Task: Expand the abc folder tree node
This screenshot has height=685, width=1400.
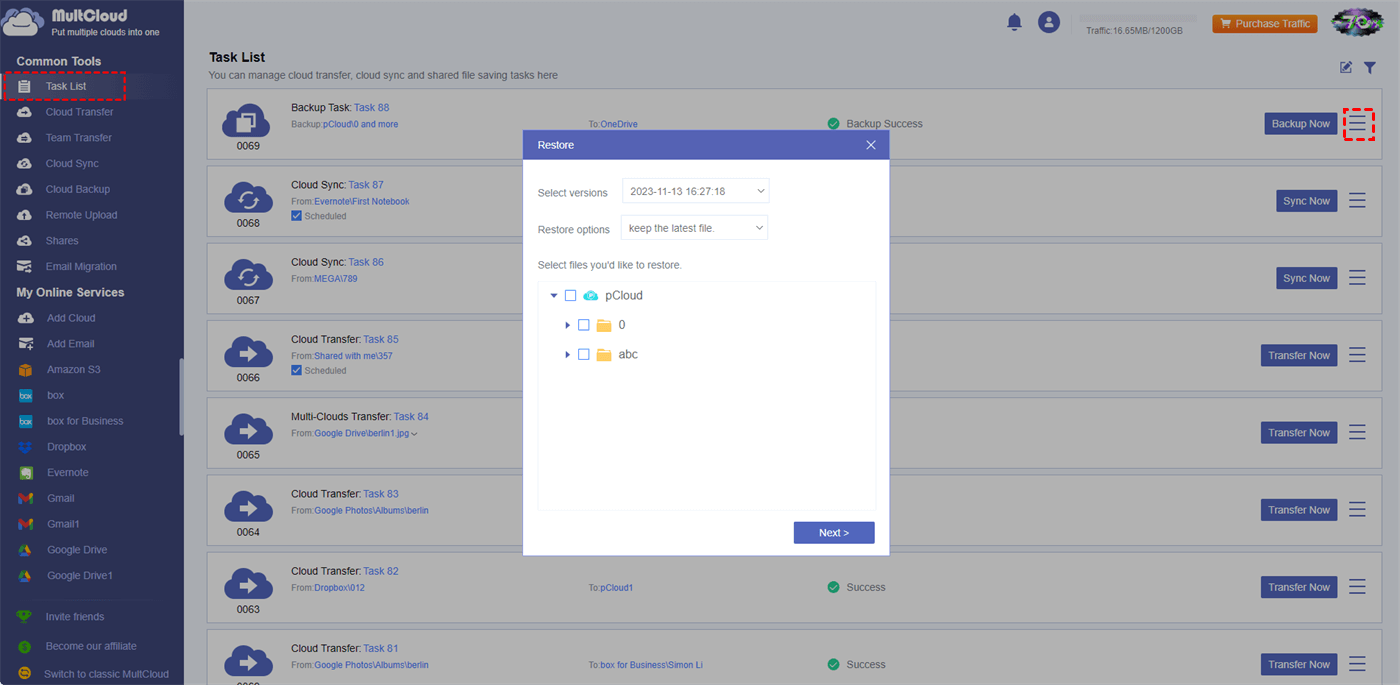Action: coord(567,355)
